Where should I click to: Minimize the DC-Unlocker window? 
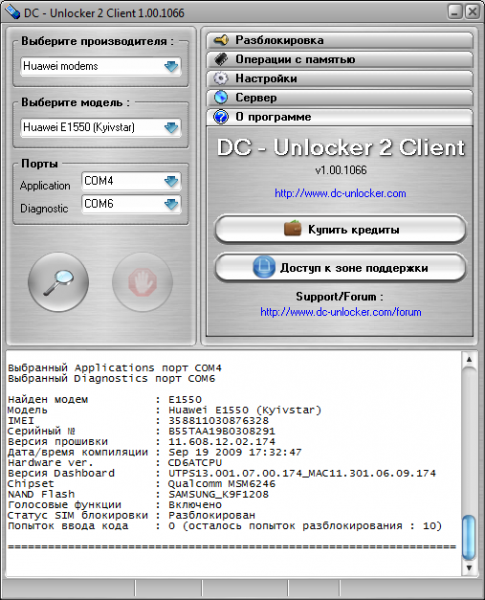(x=455, y=12)
